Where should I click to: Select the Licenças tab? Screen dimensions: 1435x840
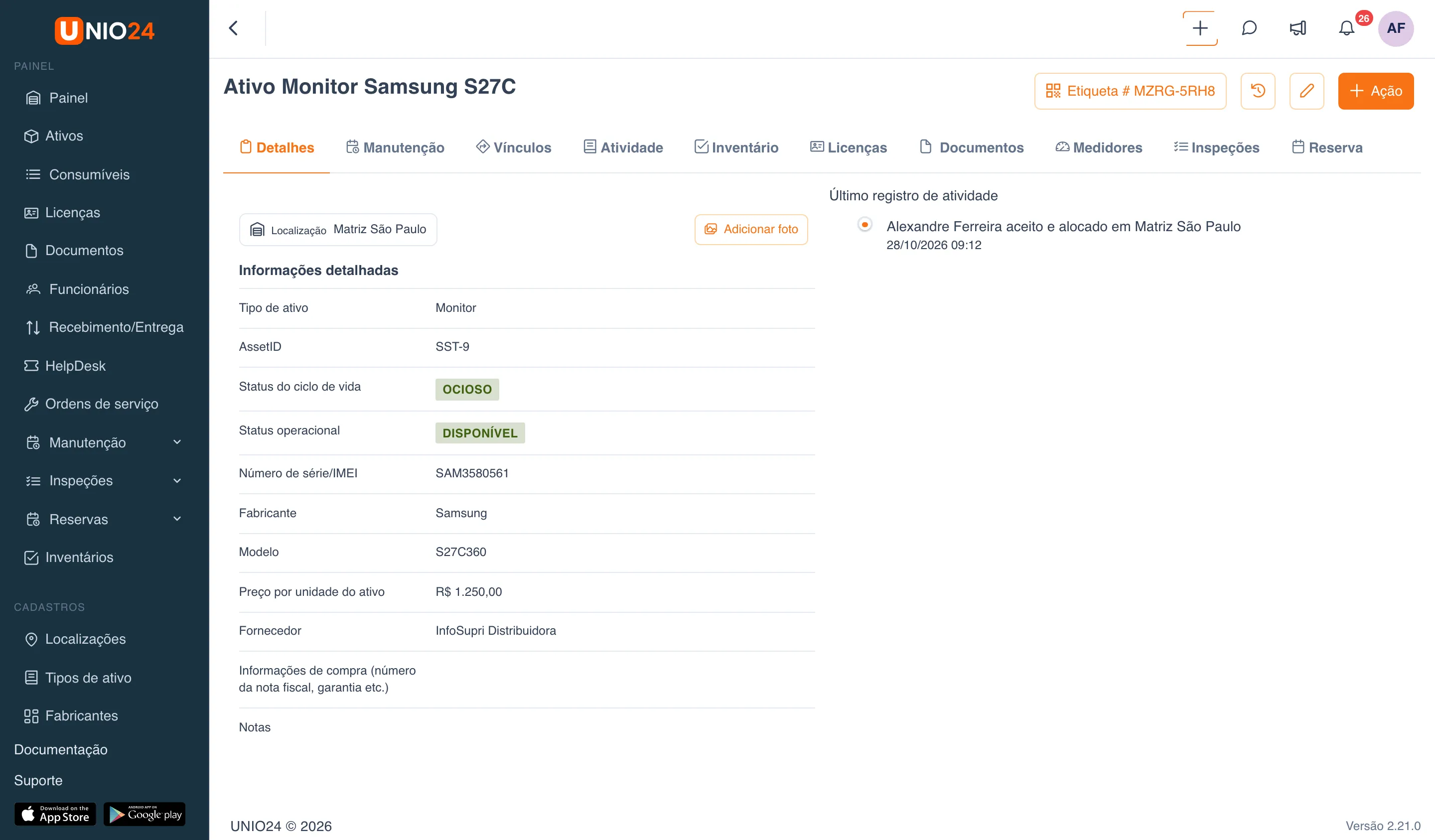849,147
